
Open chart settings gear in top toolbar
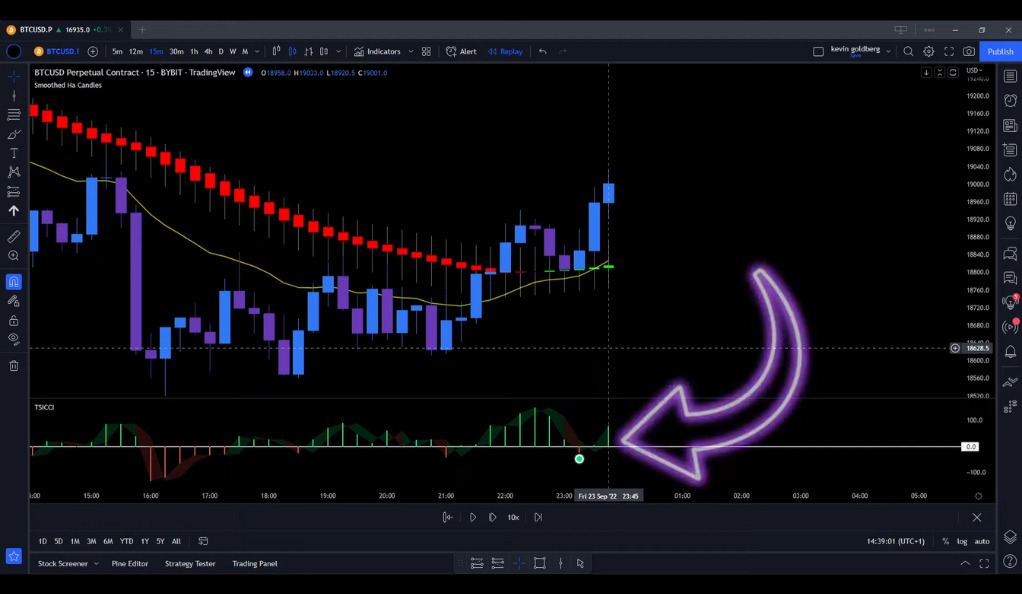pos(929,52)
